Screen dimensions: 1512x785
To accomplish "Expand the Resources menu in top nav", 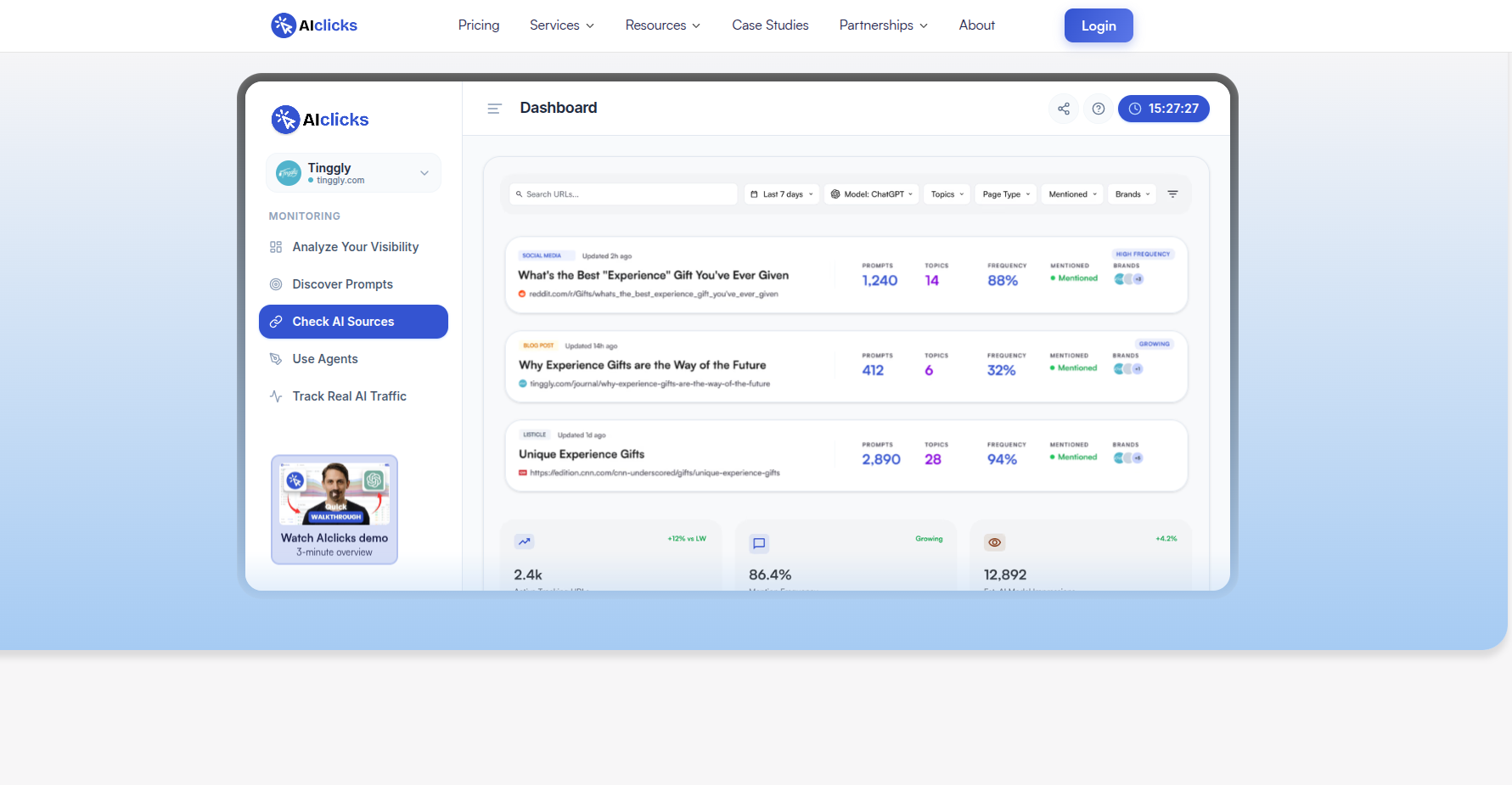I will 663,25.
